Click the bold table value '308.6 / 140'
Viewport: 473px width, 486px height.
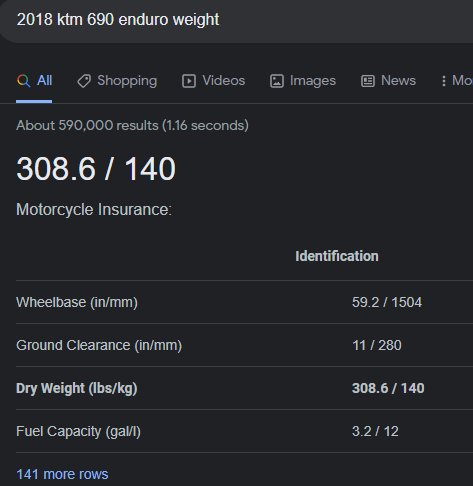click(x=388, y=388)
